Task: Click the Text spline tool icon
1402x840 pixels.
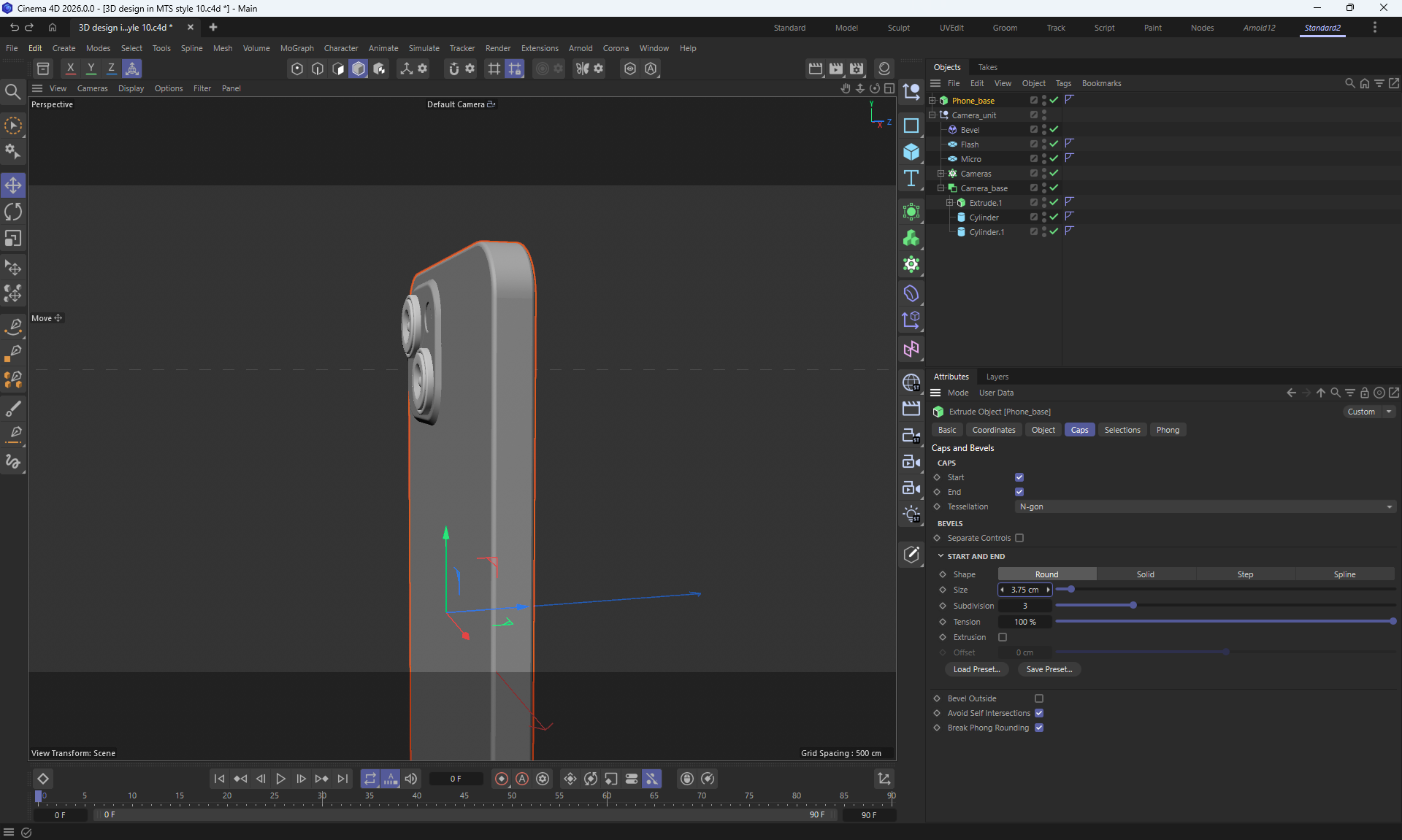Action: click(911, 179)
